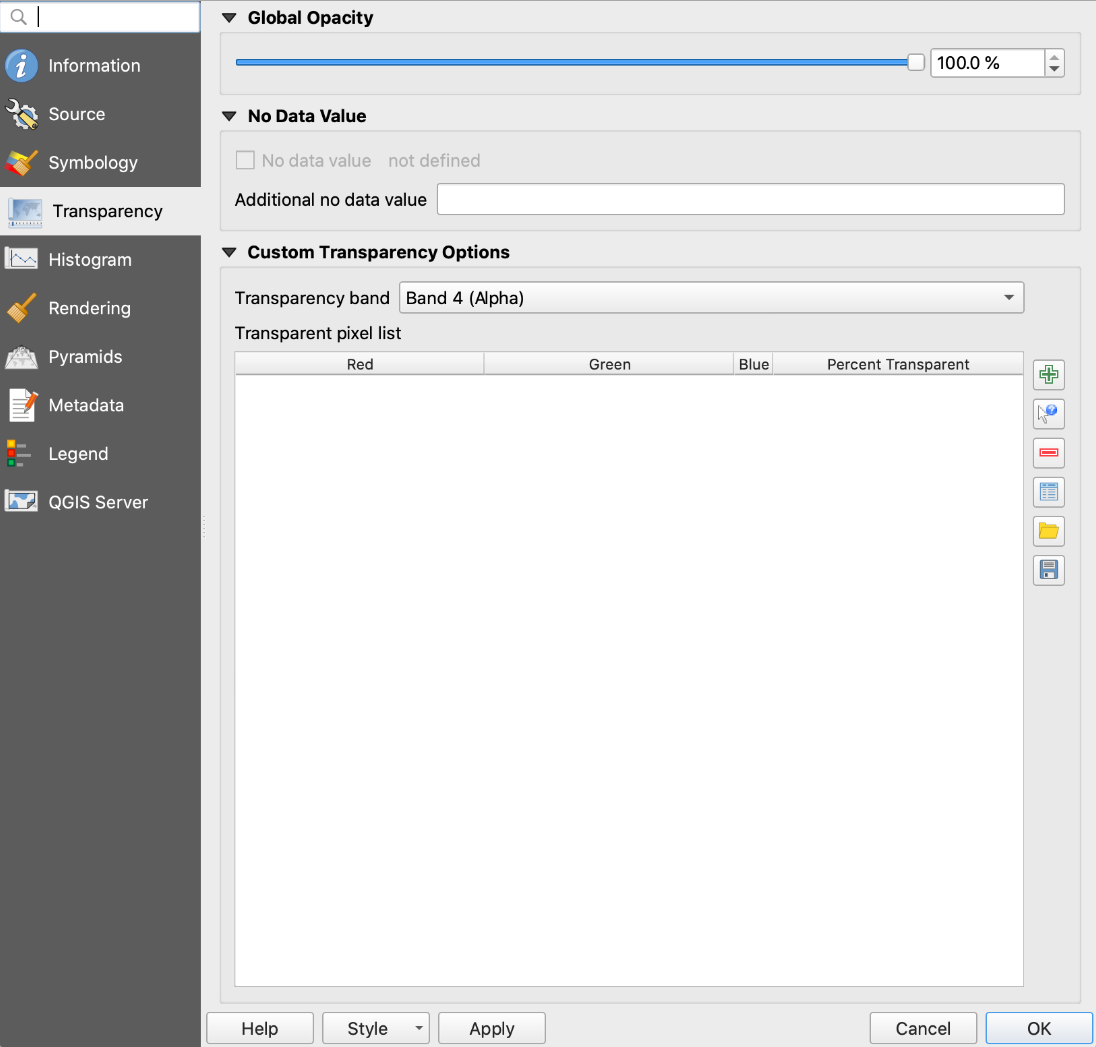Click the Additional no data value field

[750, 199]
